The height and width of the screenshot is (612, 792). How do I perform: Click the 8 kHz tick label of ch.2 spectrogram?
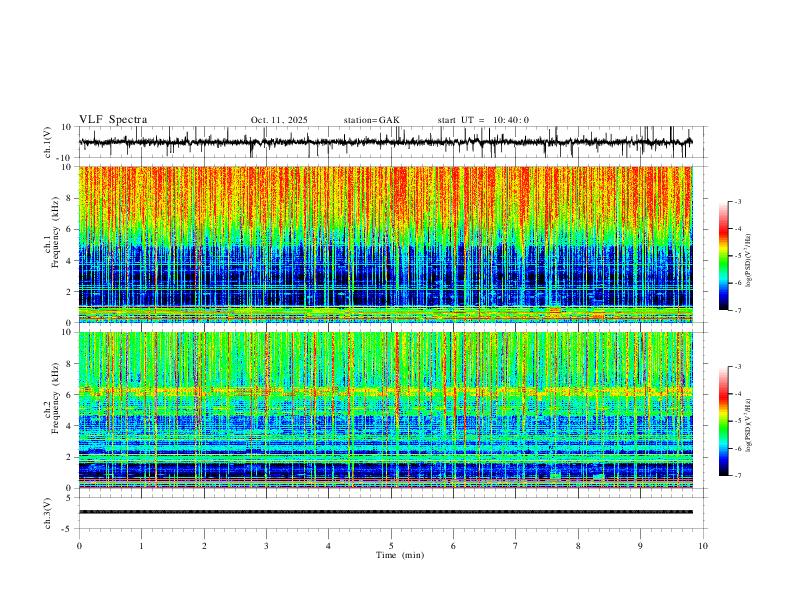(x=70, y=364)
